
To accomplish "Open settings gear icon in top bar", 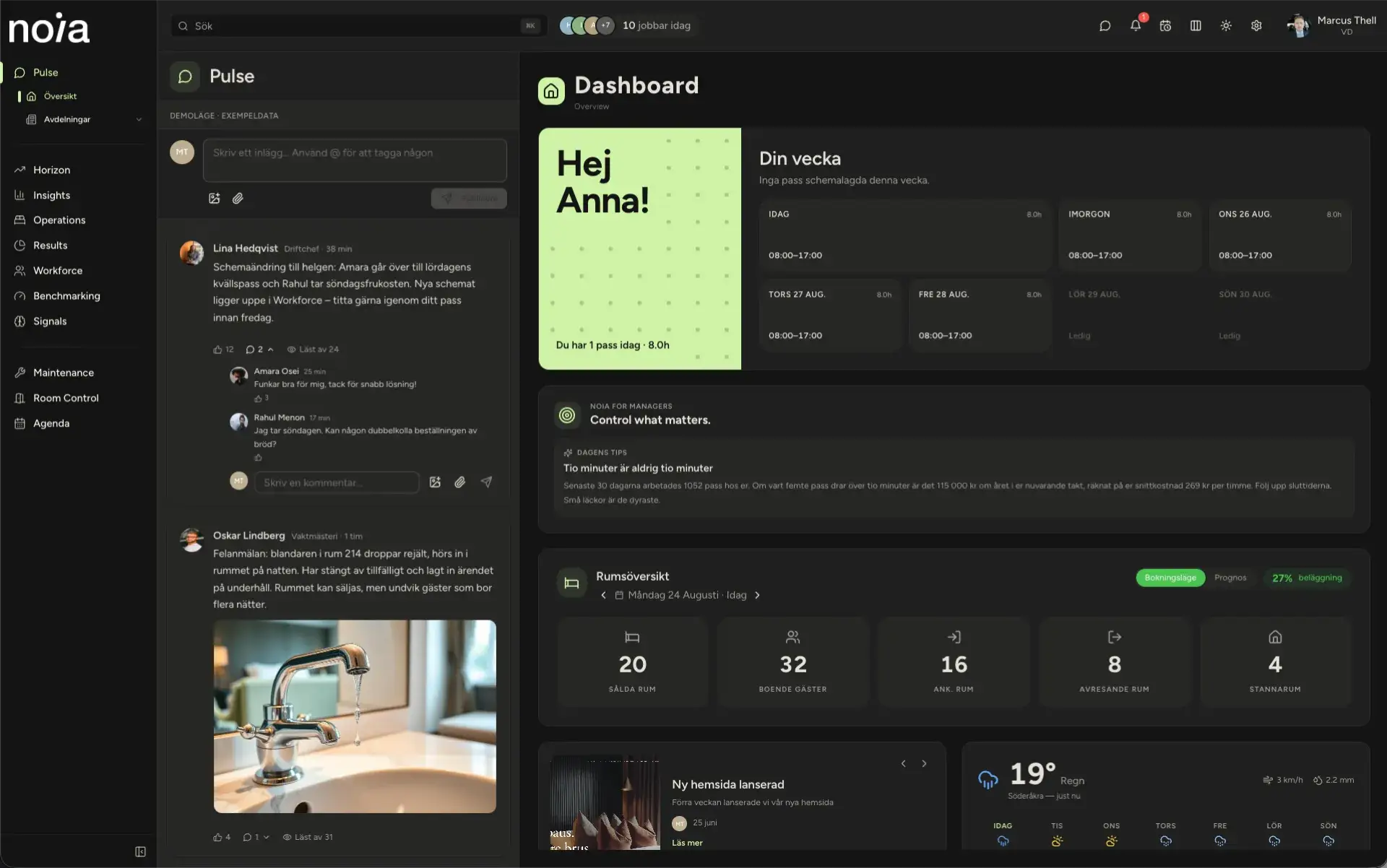I will point(1256,26).
